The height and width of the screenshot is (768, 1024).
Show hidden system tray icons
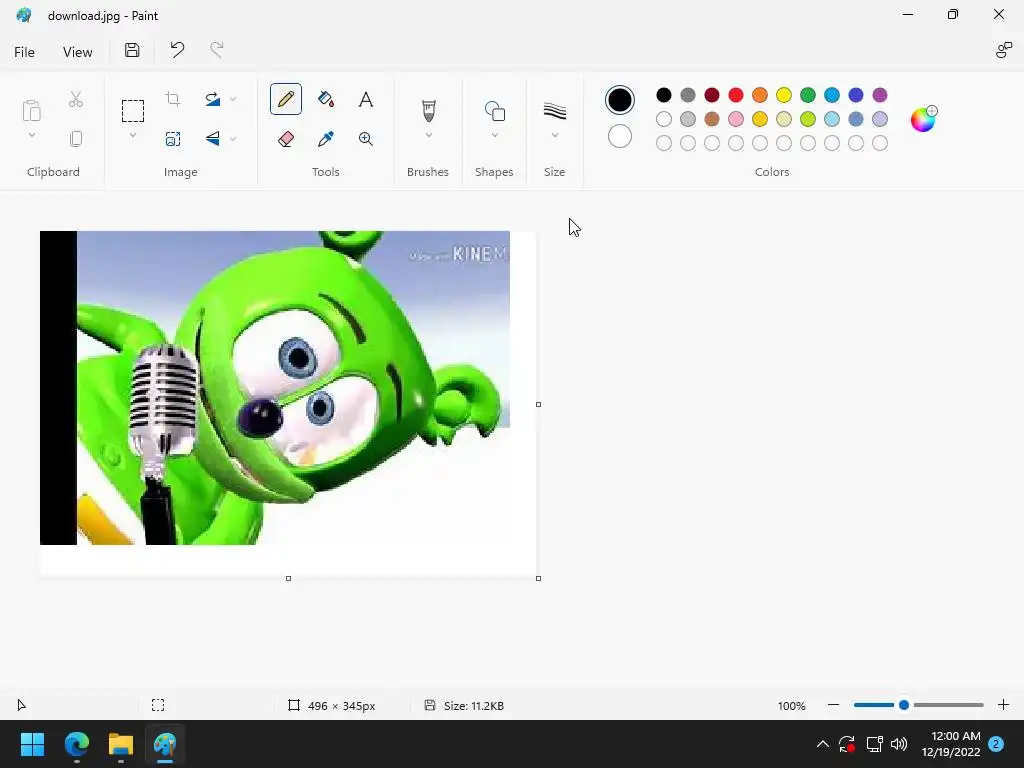tap(823, 744)
